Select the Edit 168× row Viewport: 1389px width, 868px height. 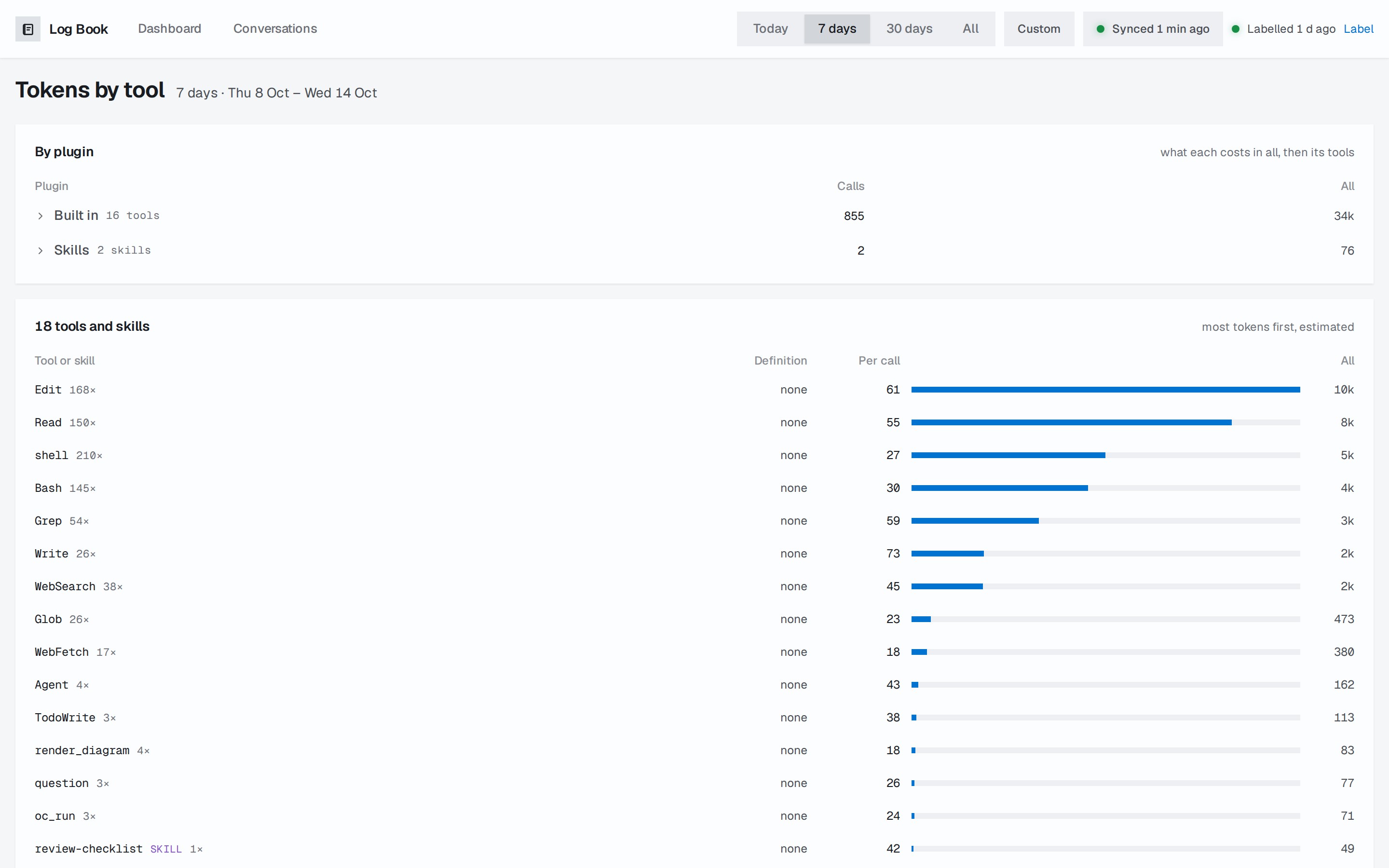694,390
